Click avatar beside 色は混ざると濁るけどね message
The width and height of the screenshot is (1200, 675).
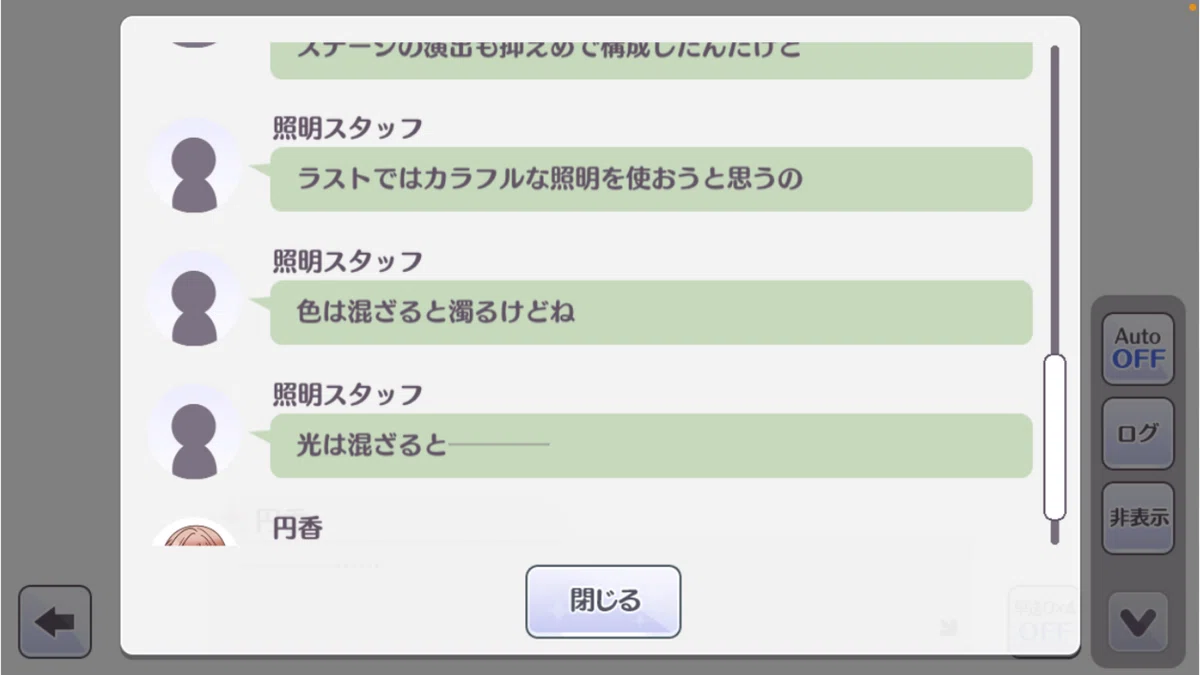(194, 299)
